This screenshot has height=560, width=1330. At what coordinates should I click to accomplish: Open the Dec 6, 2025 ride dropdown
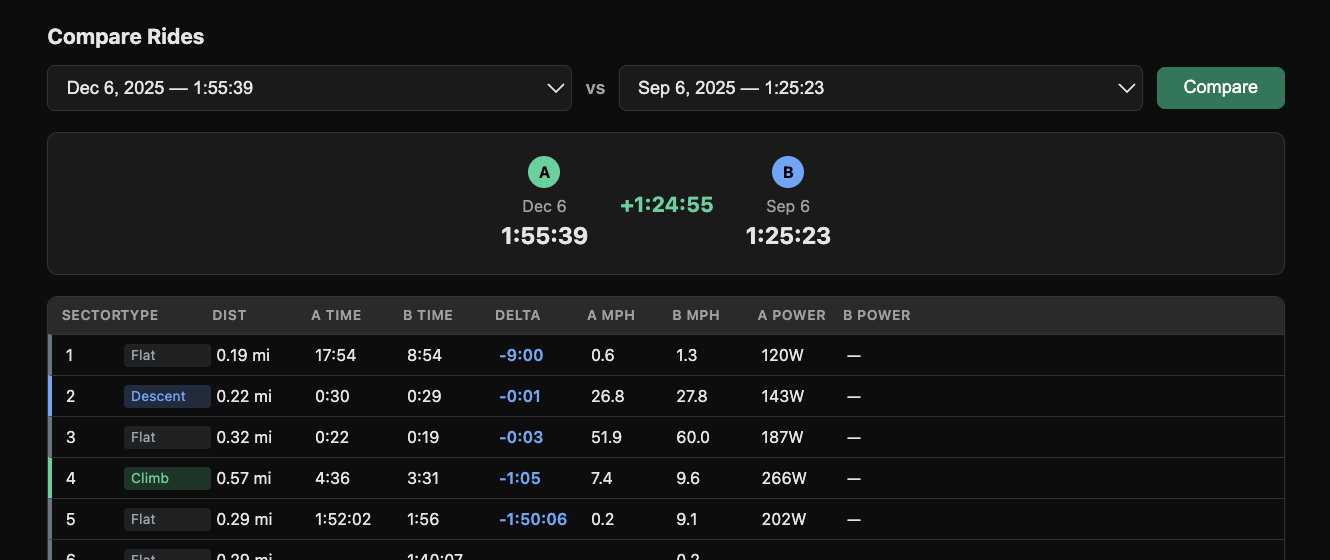click(x=309, y=88)
